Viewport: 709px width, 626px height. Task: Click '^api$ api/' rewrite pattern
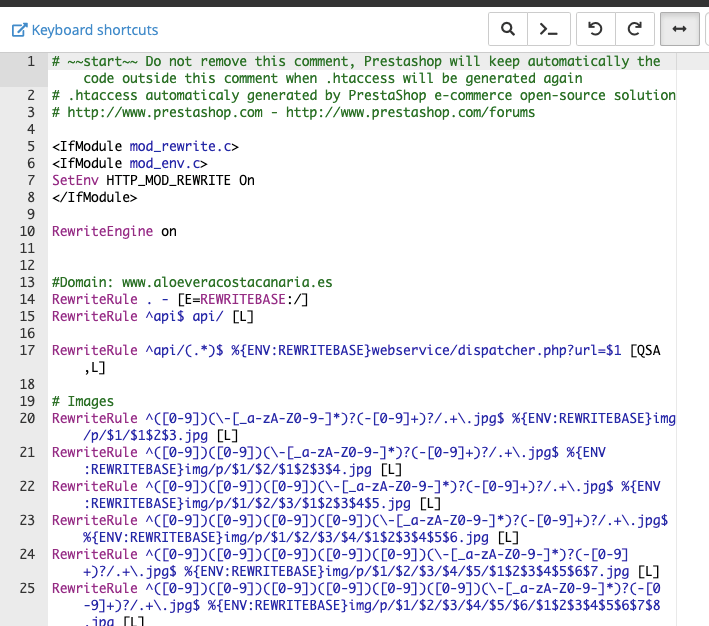pyautogui.click(x=184, y=316)
